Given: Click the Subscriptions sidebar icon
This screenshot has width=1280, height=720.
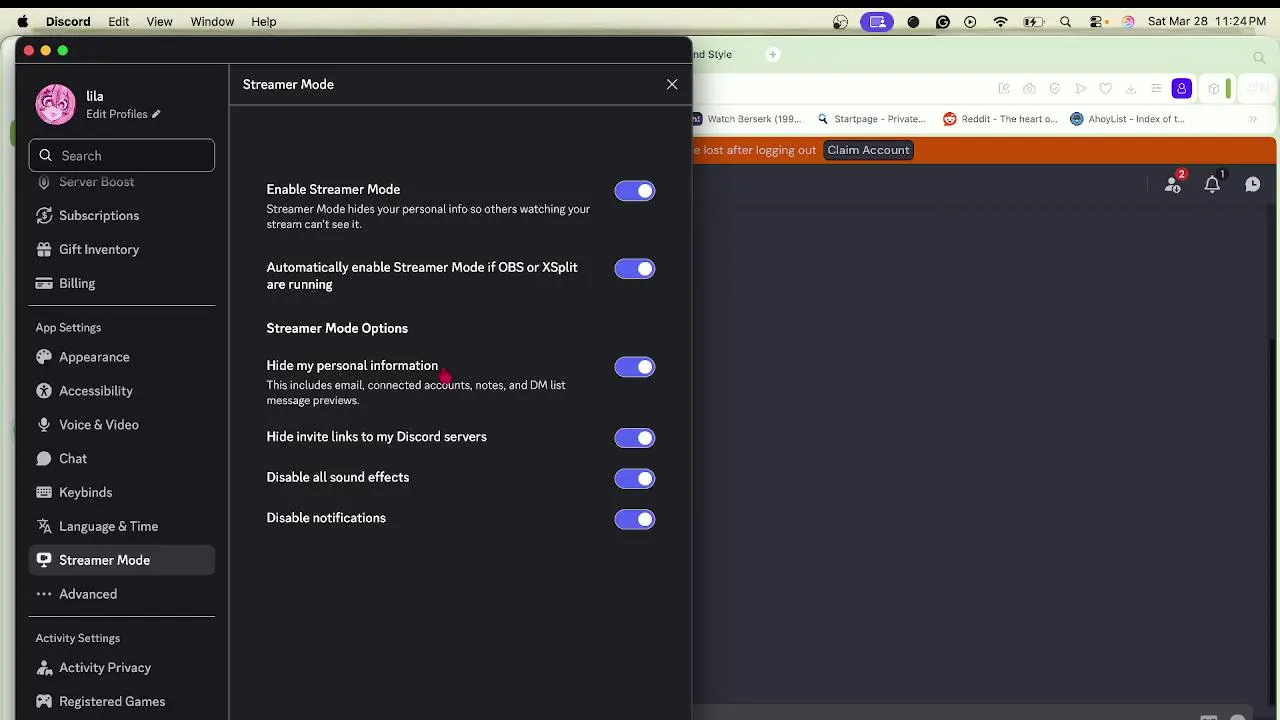Looking at the screenshot, I should coord(44,216).
